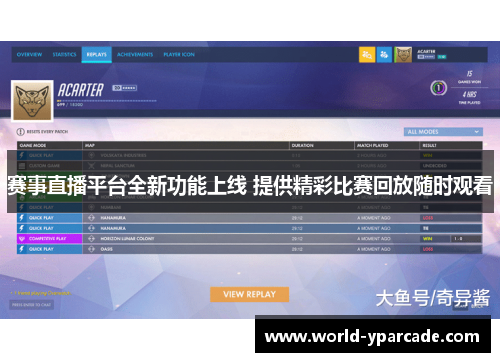500x362 pixels.
Task: Click map icon beside Horizon Lunar Colony competitive
Action: tap(91, 239)
